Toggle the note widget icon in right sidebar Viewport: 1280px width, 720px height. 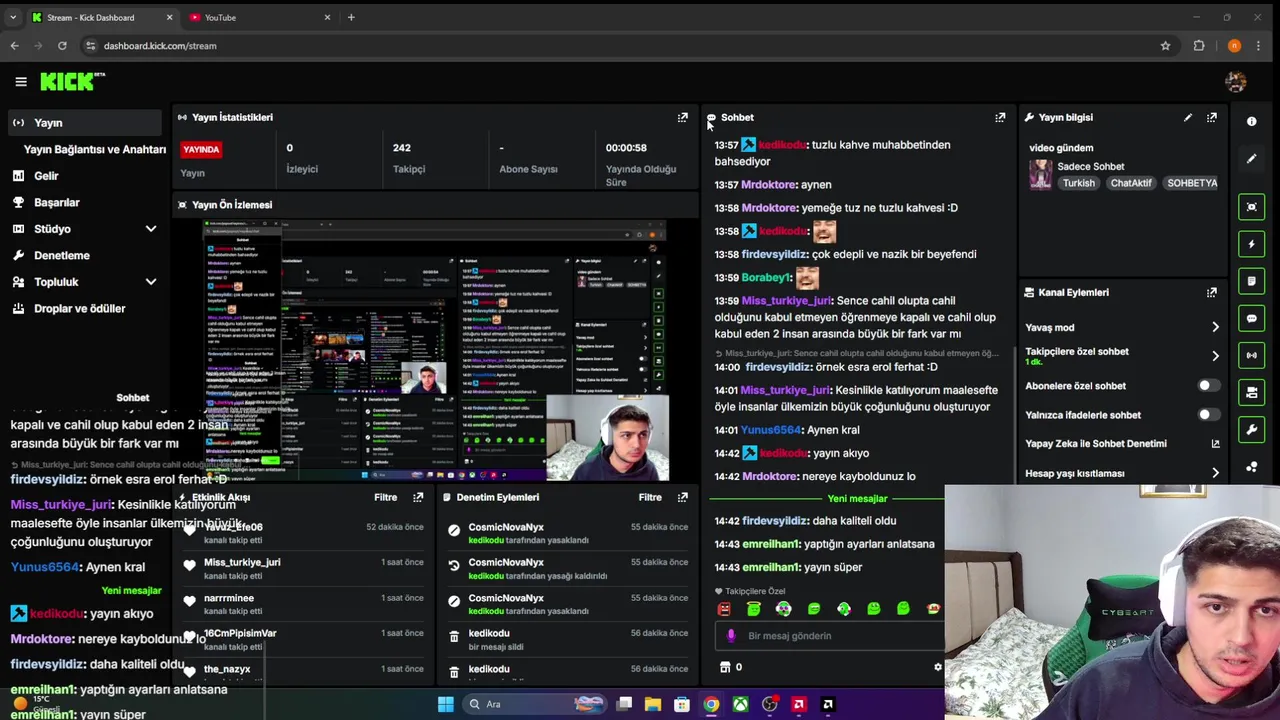coord(1251,281)
